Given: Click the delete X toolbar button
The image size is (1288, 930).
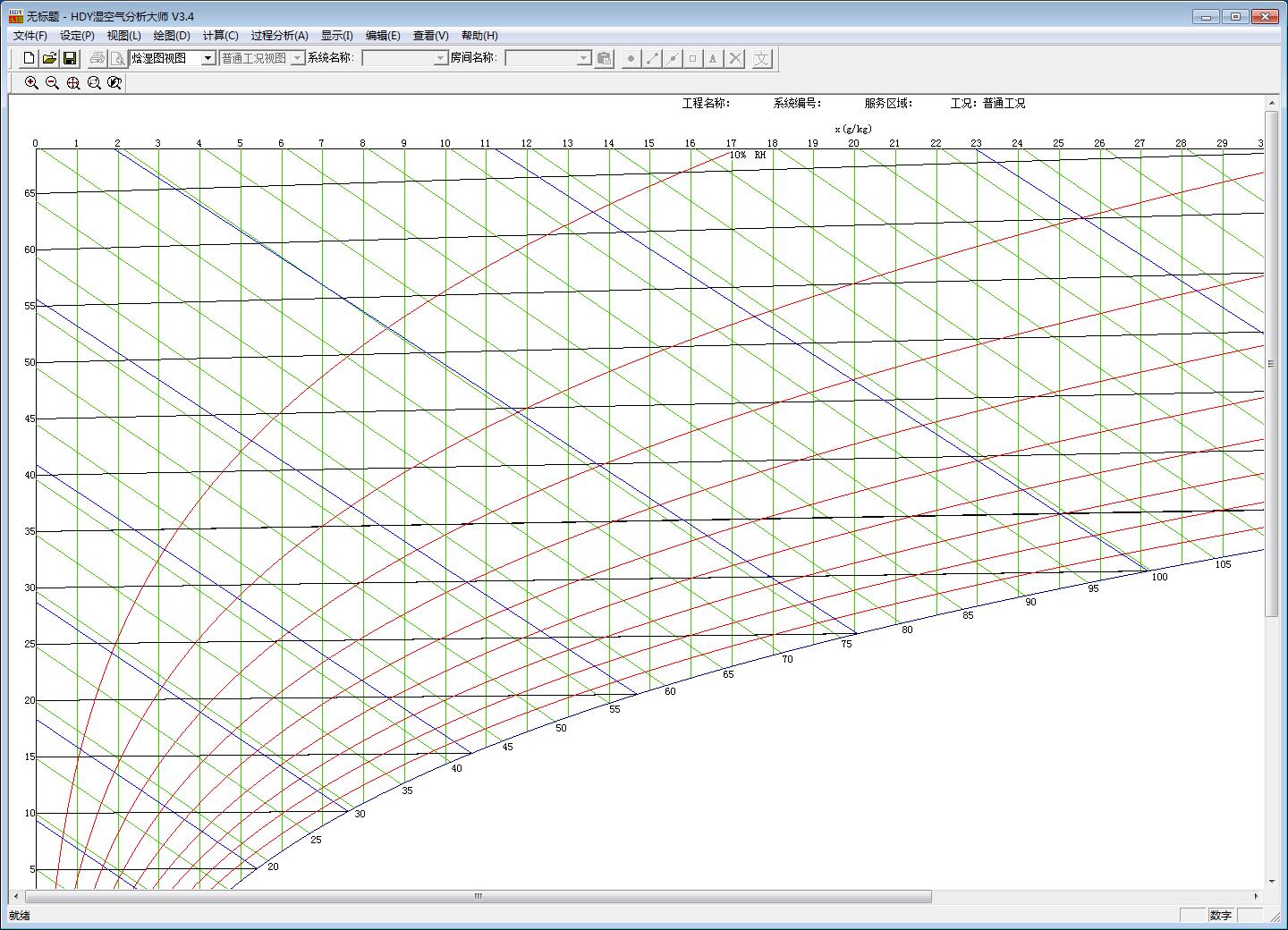Looking at the screenshot, I should [x=735, y=58].
